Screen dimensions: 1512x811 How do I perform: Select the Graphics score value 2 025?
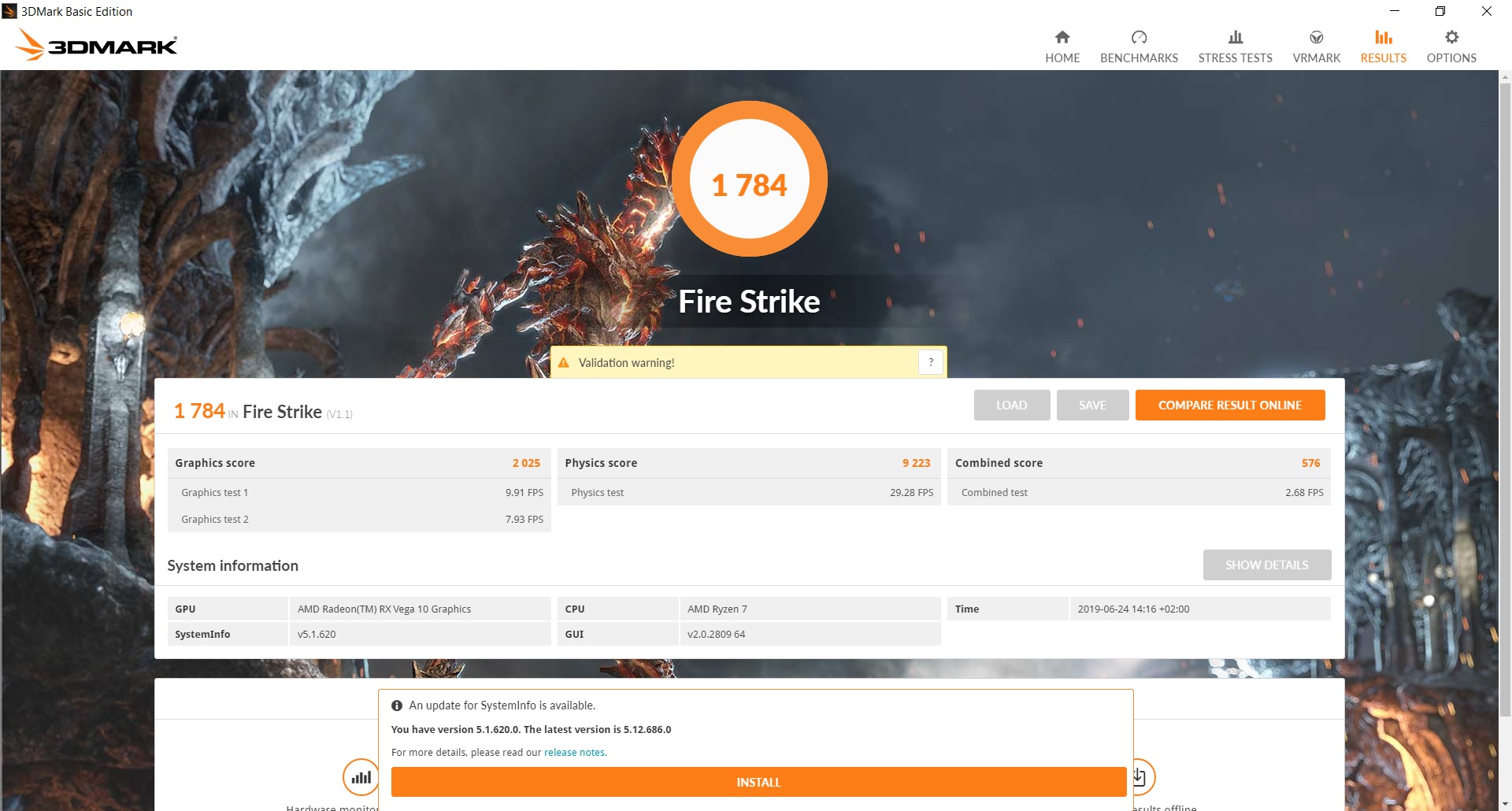click(526, 463)
